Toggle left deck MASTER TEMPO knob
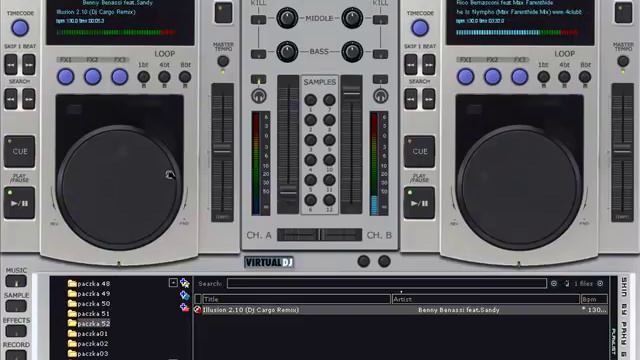This screenshot has width=640, height=360. click(223, 61)
